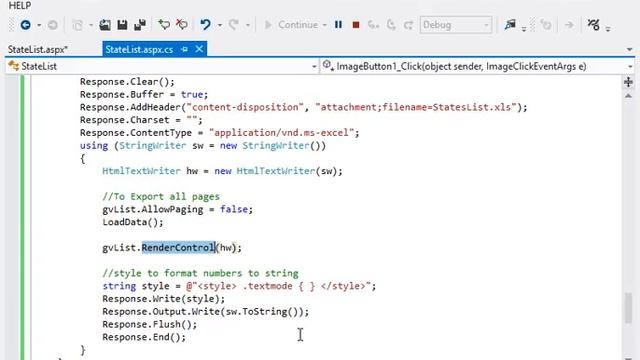Click the 'true' keyword on Response.Buffer line
Image resolution: width=640 pixels, height=360 pixels.
[192, 94]
